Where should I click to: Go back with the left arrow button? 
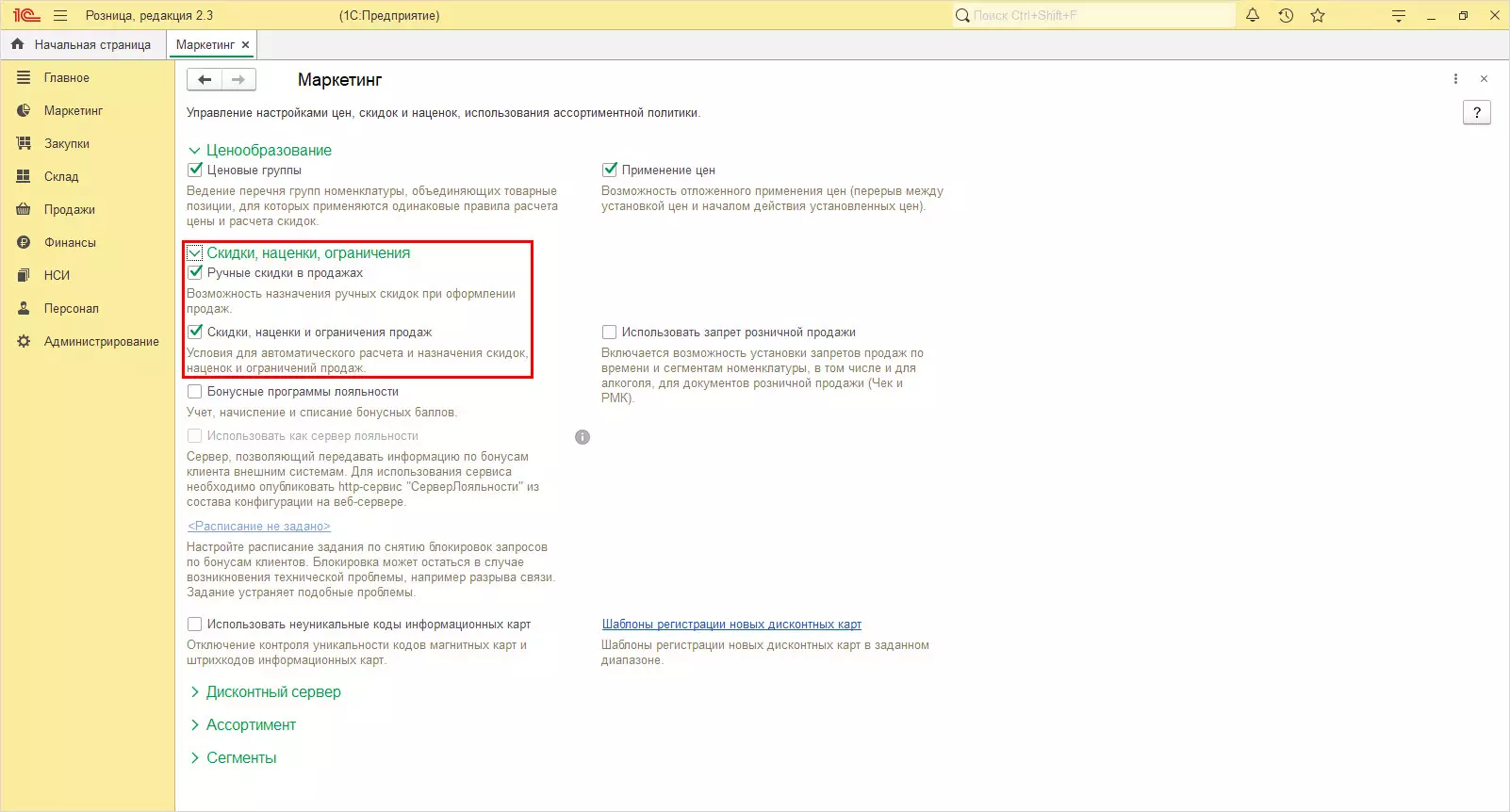coord(205,80)
